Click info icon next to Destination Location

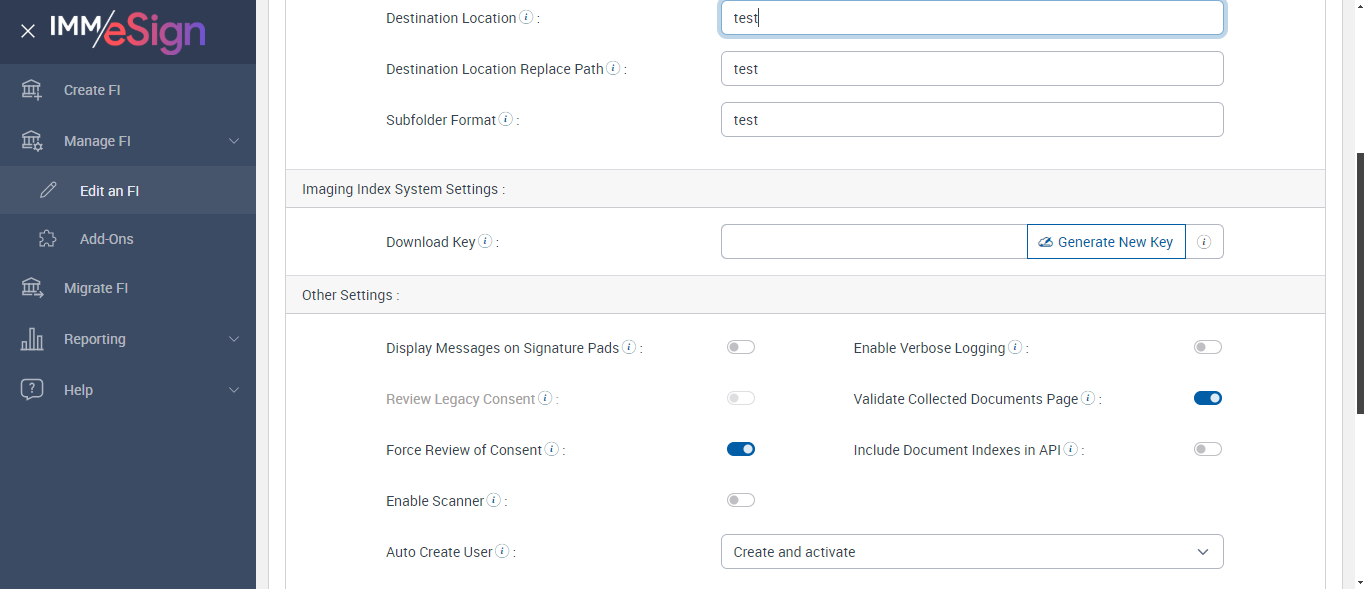pyautogui.click(x=526, y=18)
